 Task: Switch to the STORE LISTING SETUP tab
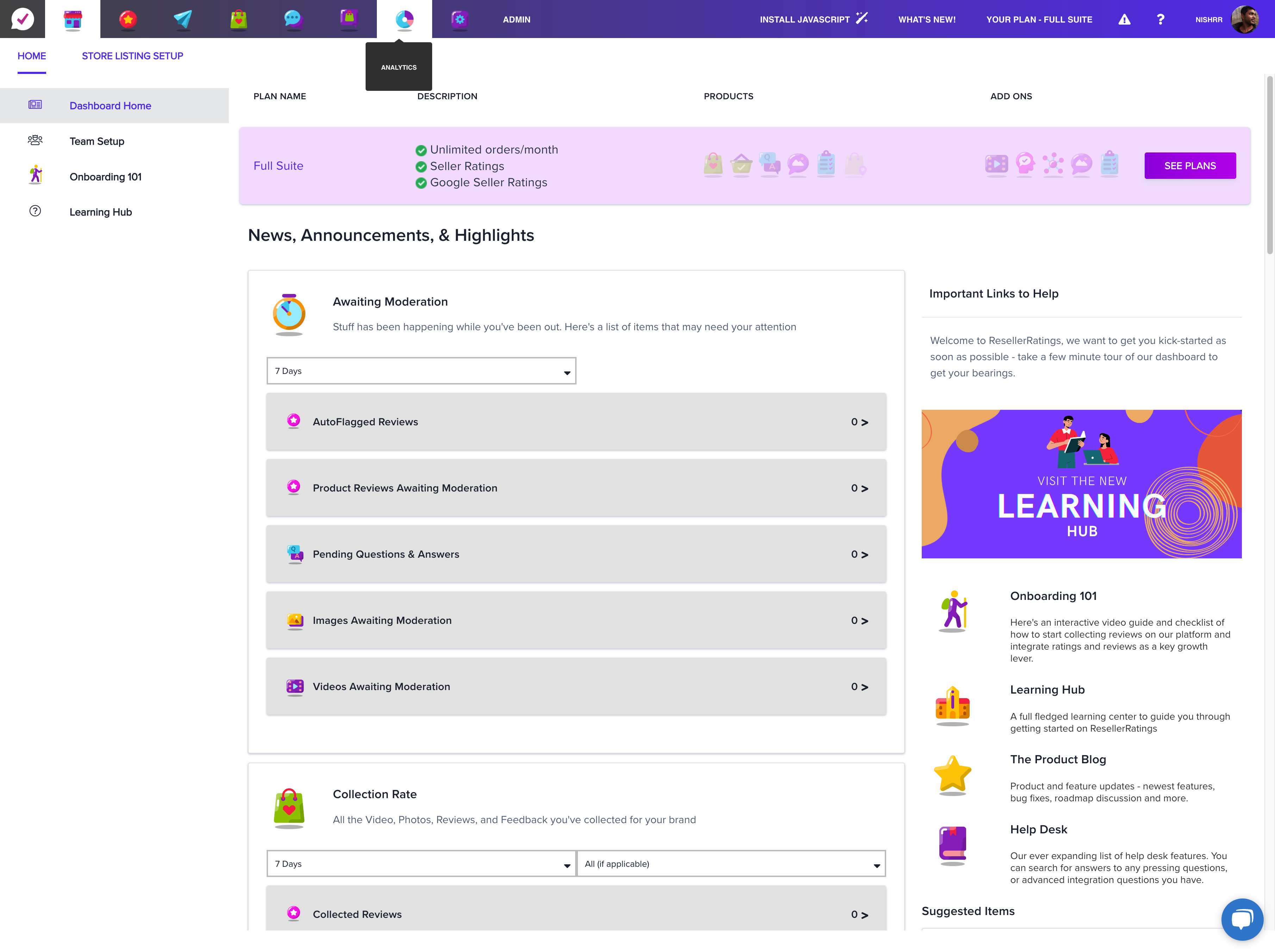point(132,56)
